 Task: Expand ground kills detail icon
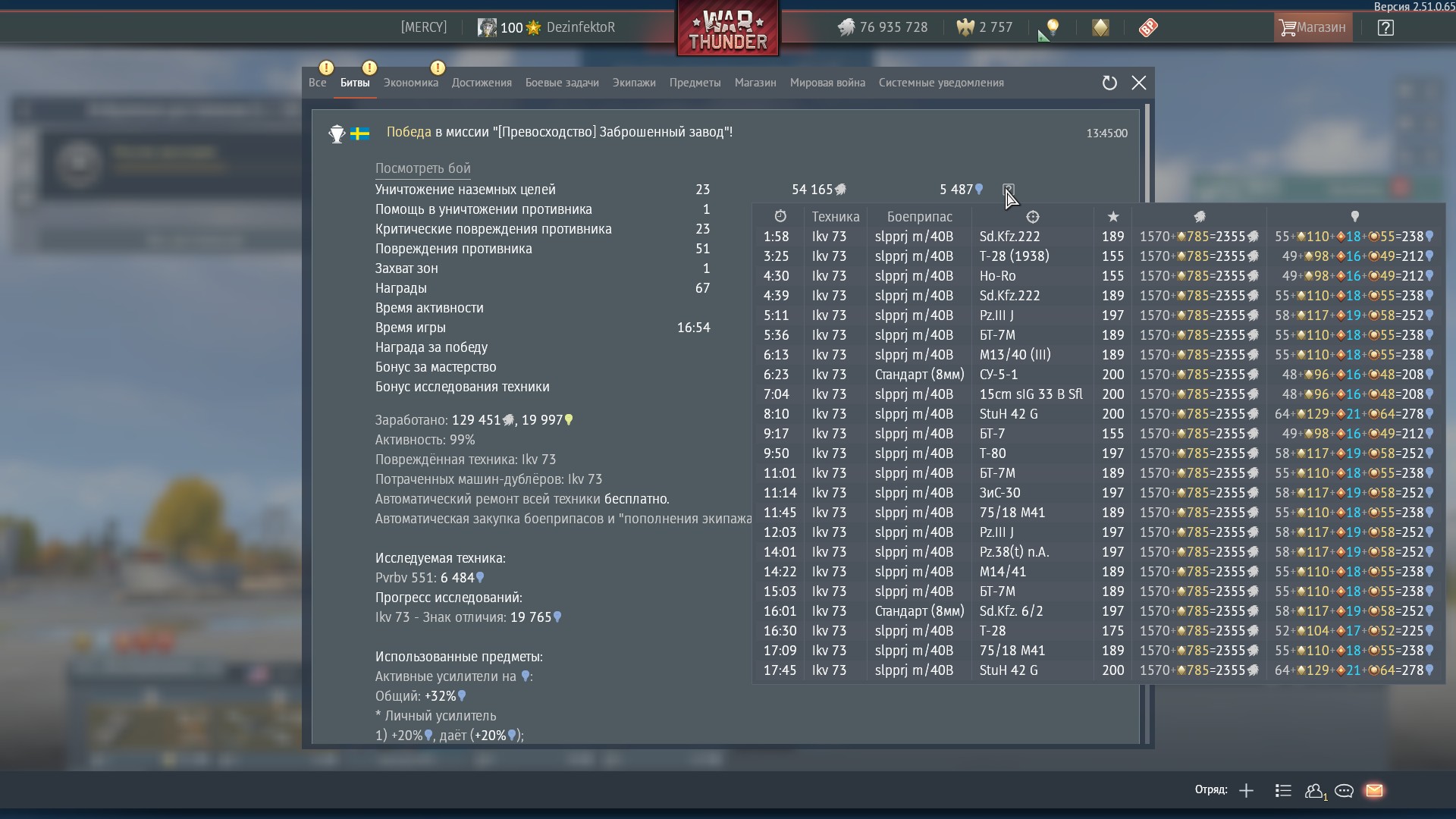point(1008,189)
